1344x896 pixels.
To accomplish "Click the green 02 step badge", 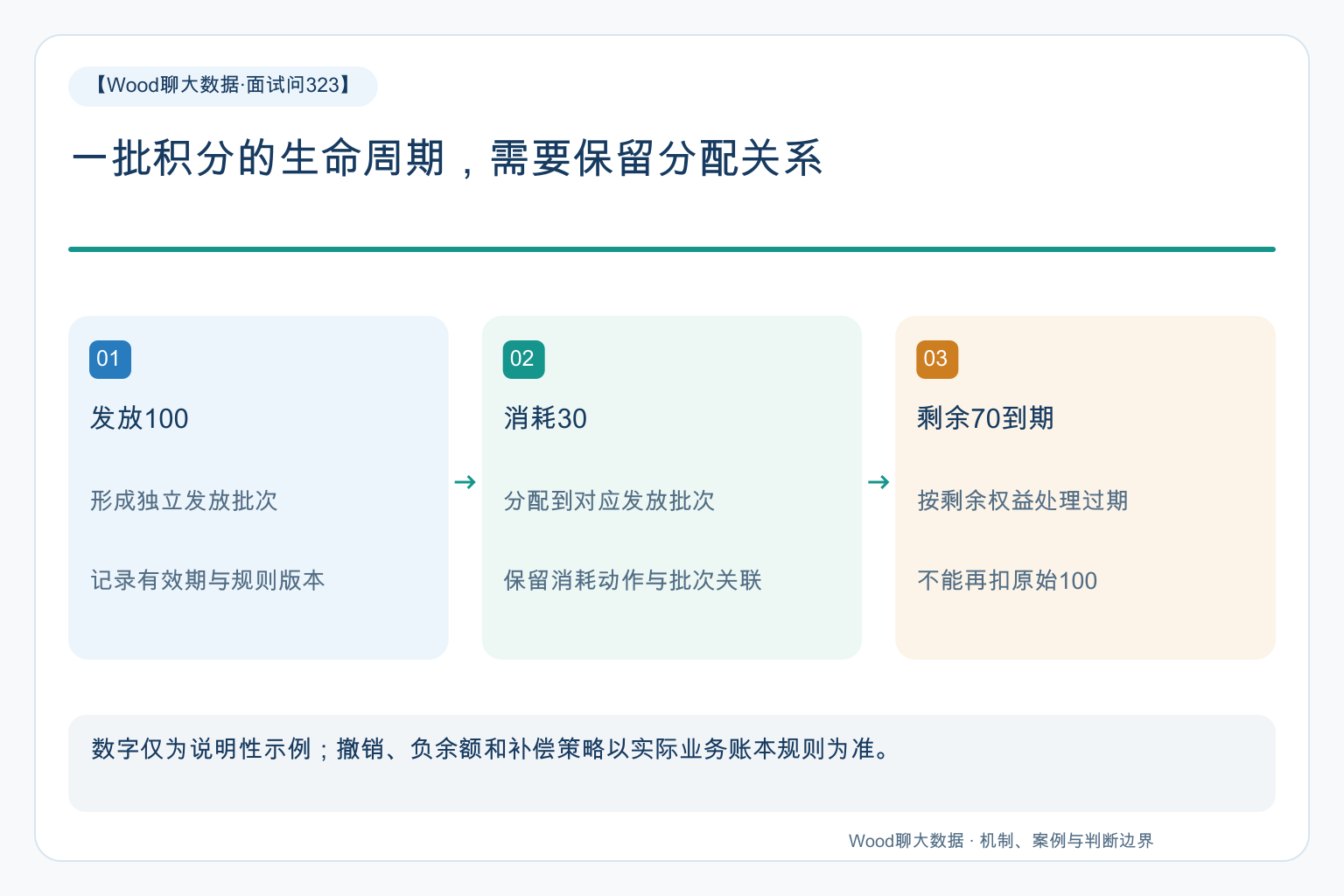I will 523,359.
